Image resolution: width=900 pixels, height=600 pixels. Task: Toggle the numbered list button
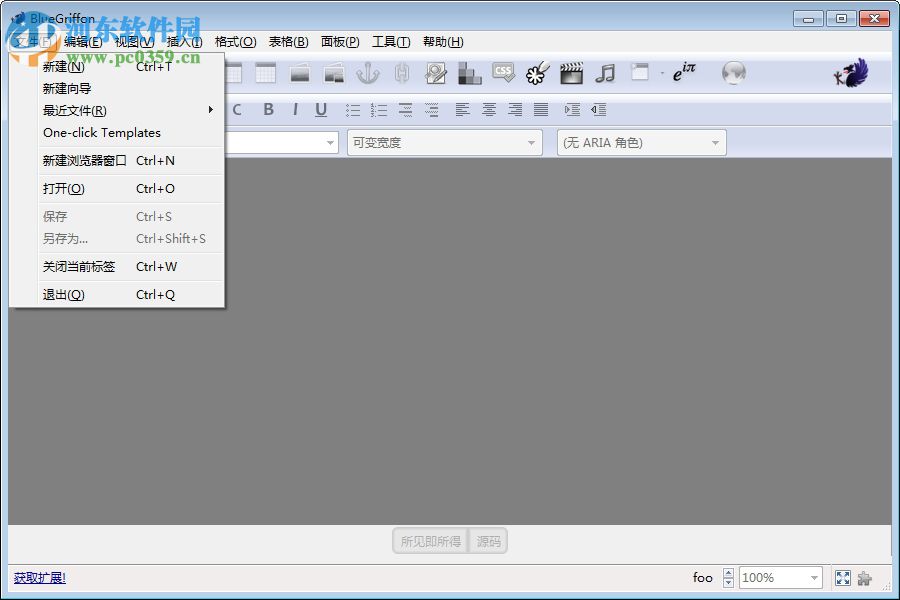click(x=379, y=110)
